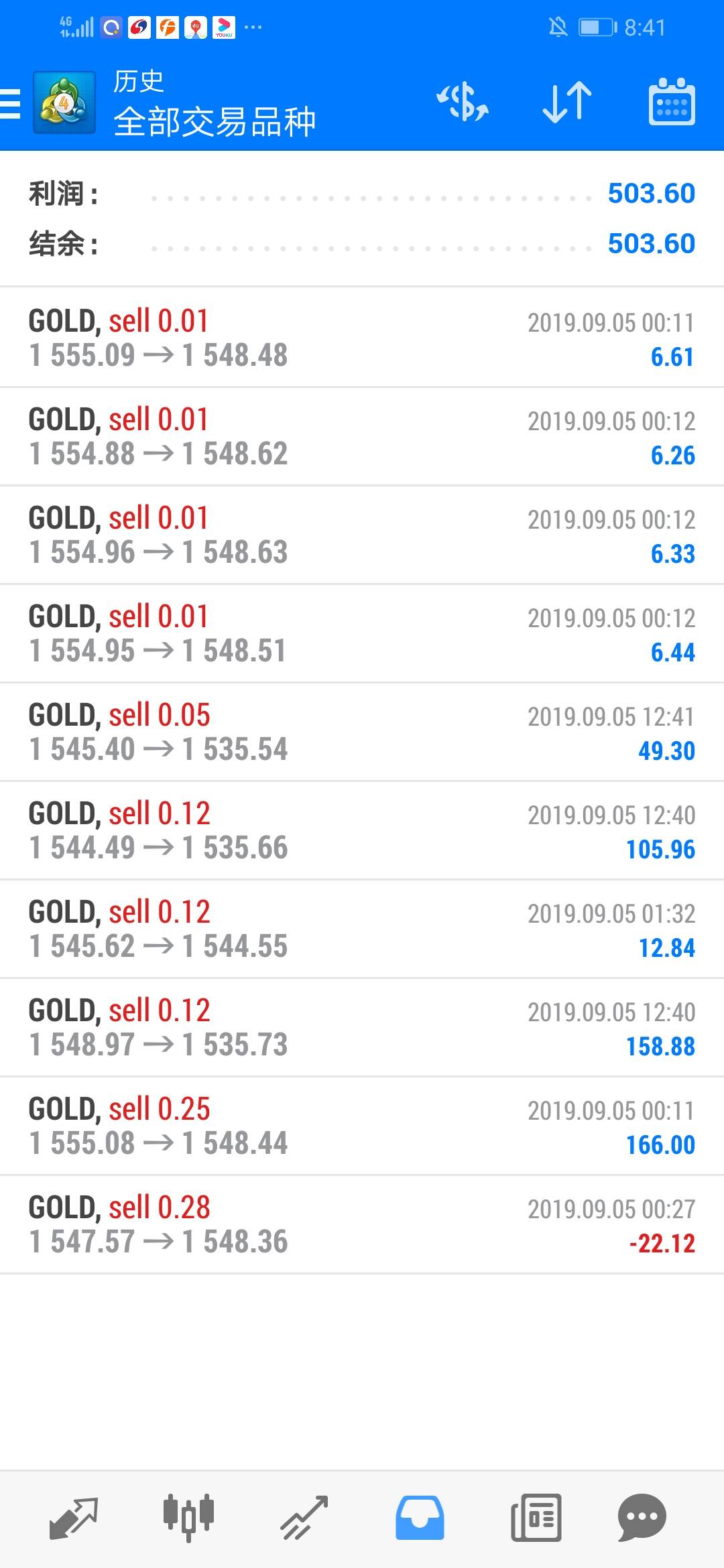Open the calendar date range picker

[x=672, y=103]
